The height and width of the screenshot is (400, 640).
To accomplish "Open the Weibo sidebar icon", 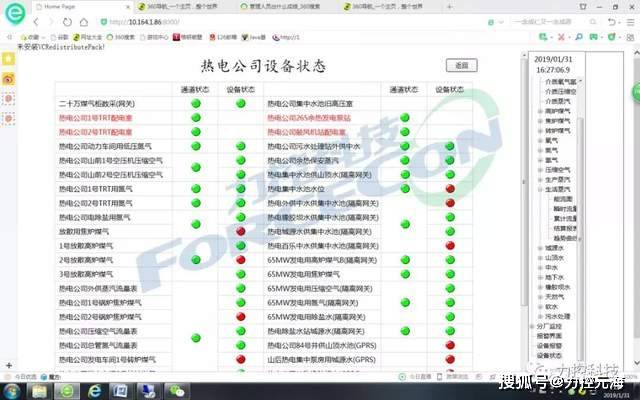I will coord(9,79).
